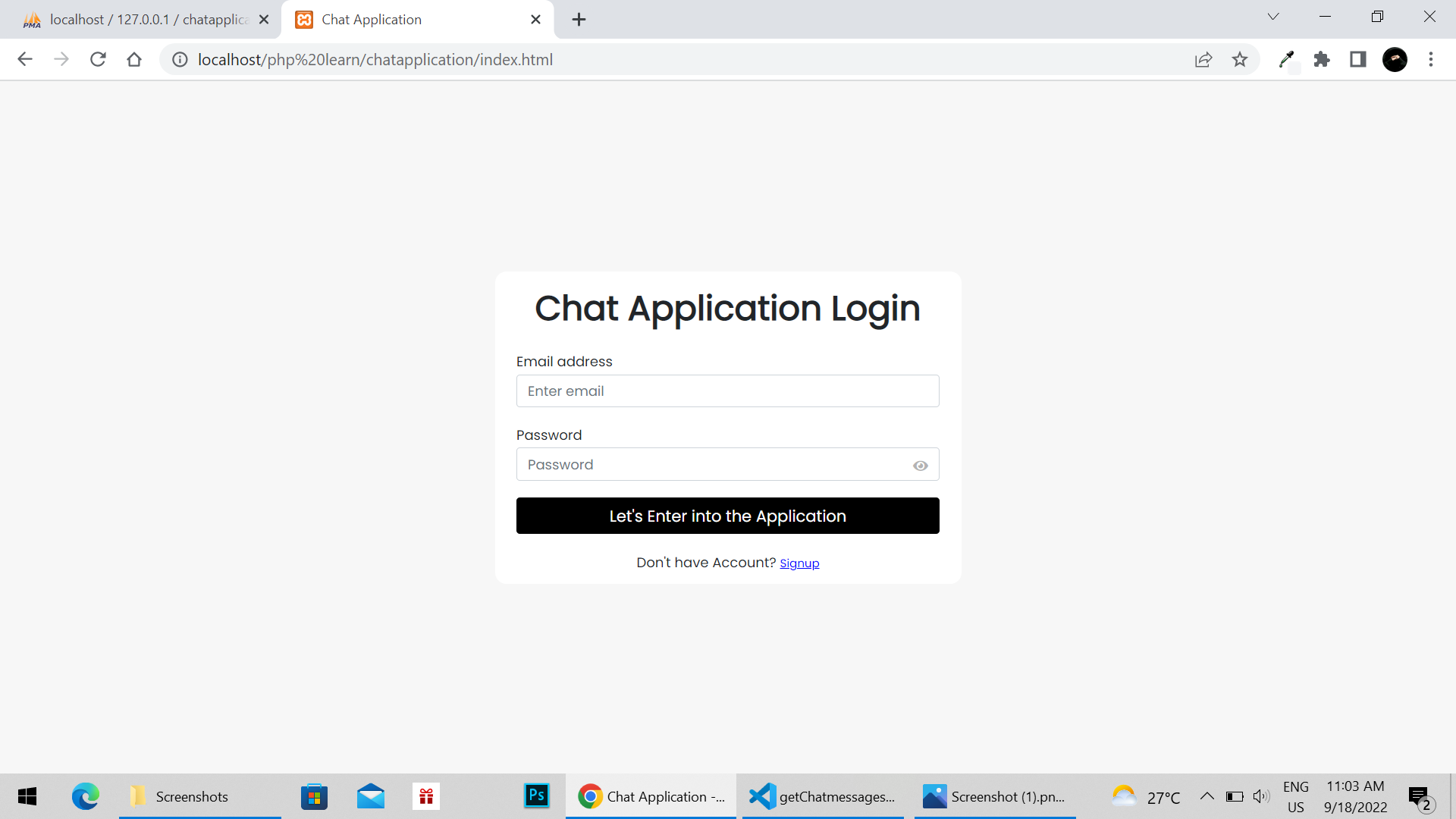1456x819 pixels.
Task: Open Screenshots folder in taskbar
Action: coord(200,796)
